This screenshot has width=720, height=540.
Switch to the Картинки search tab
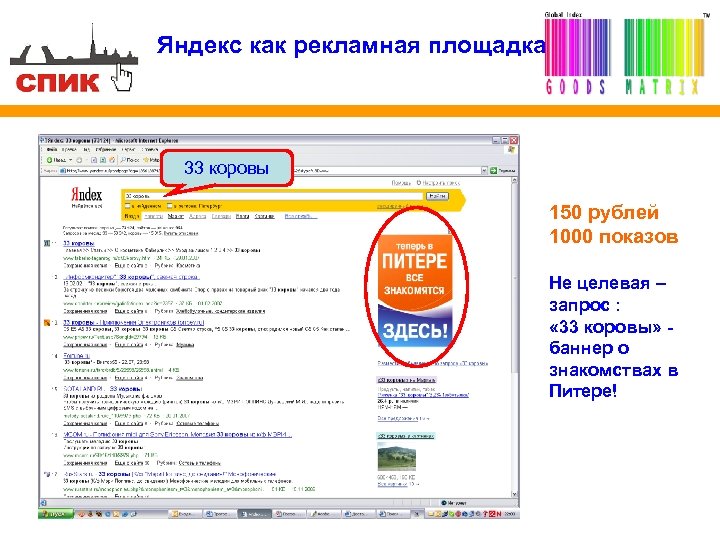264,216
